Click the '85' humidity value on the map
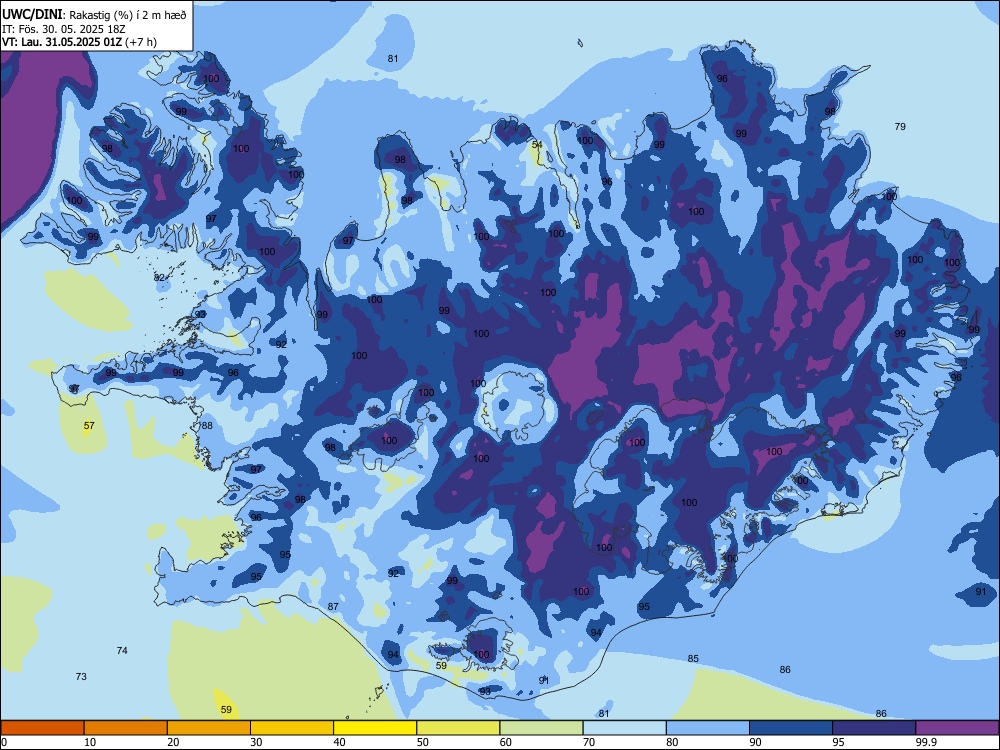 click(693, 658)
